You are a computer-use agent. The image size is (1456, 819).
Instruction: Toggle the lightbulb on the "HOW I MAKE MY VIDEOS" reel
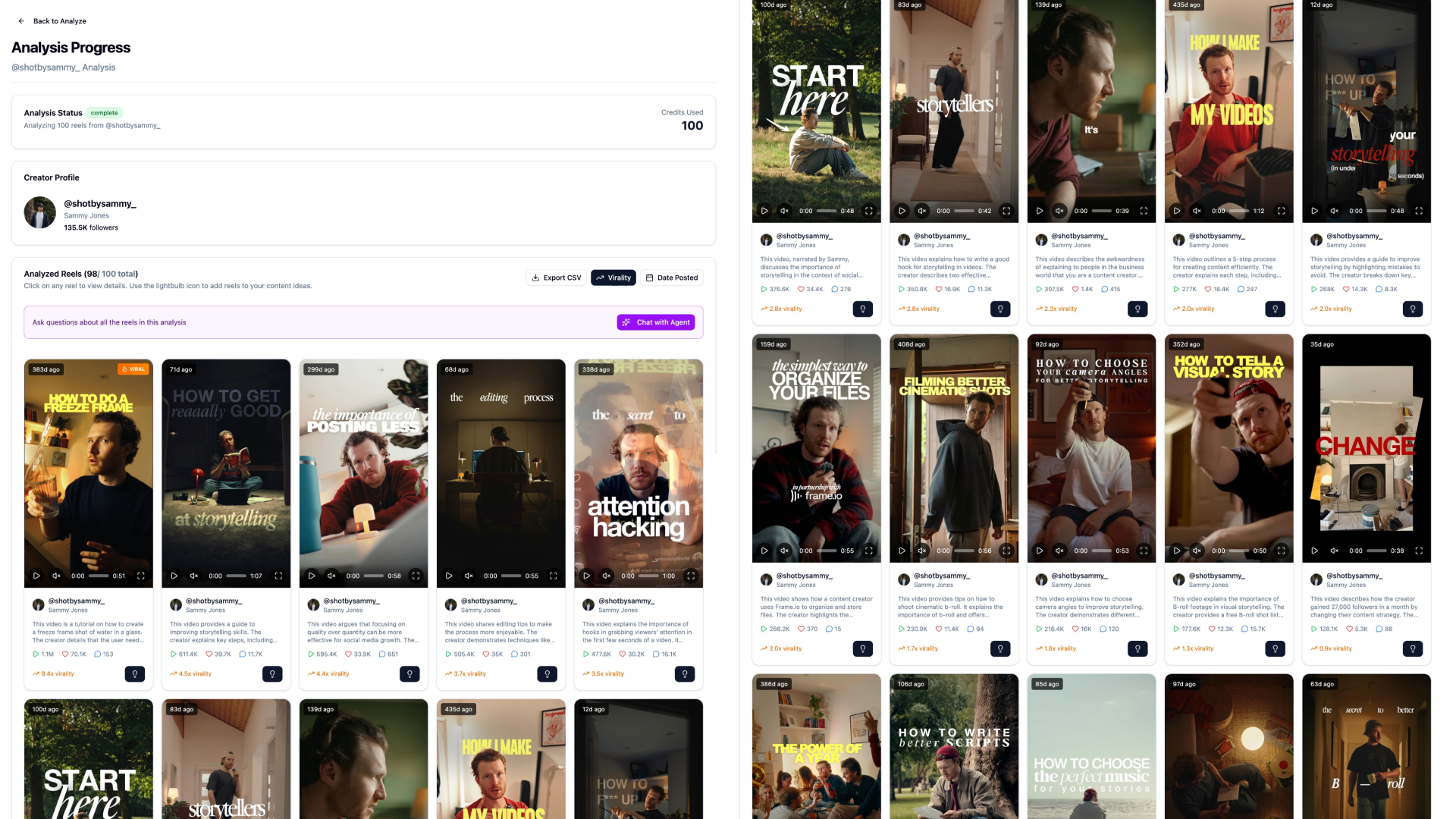point(1275,309)
